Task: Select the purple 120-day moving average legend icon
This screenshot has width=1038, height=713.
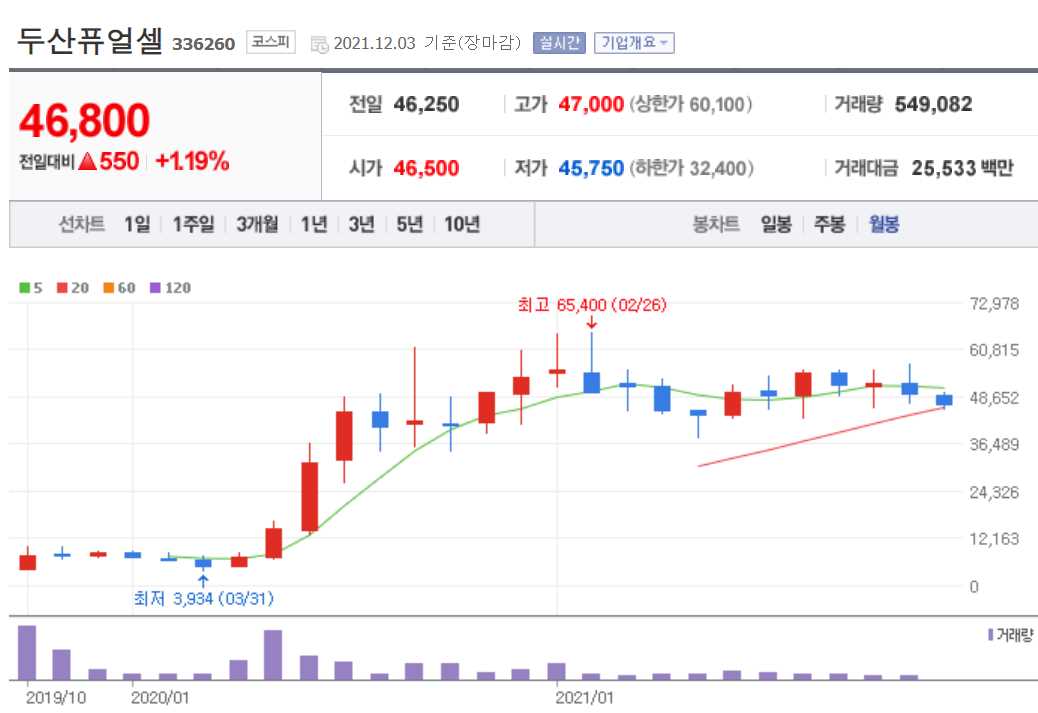Action: (x=157, y=287)
